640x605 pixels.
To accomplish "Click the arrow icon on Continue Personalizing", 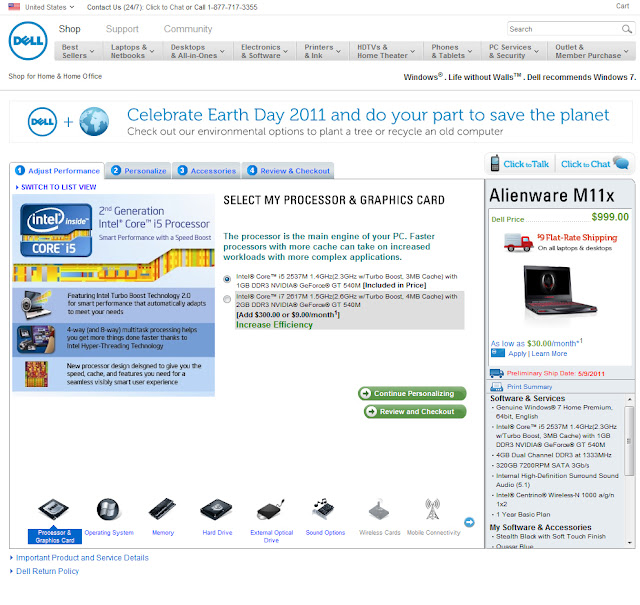I will click(365, 393).
